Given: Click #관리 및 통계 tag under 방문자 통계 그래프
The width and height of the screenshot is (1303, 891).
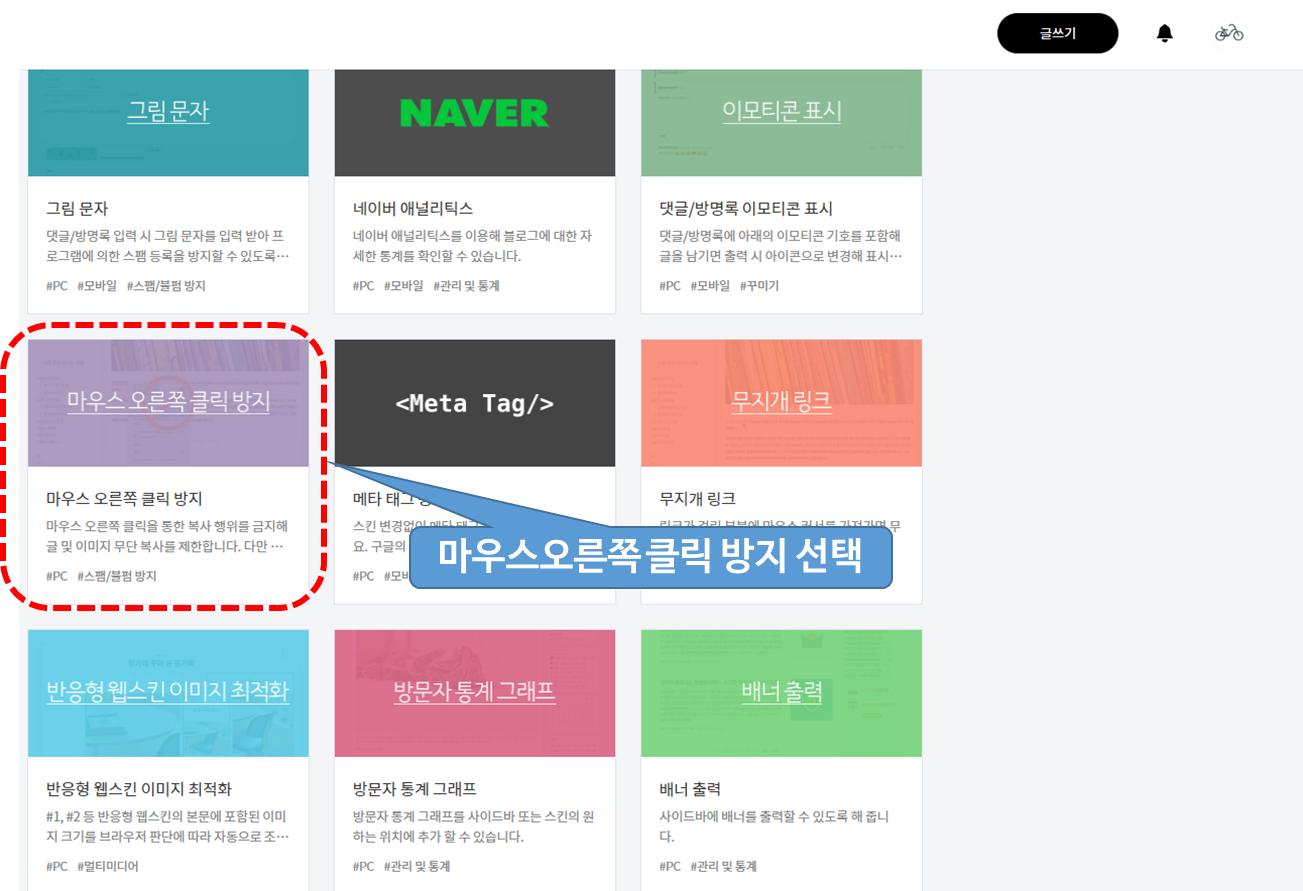Looking at the screenshot, I should [417, 866].
